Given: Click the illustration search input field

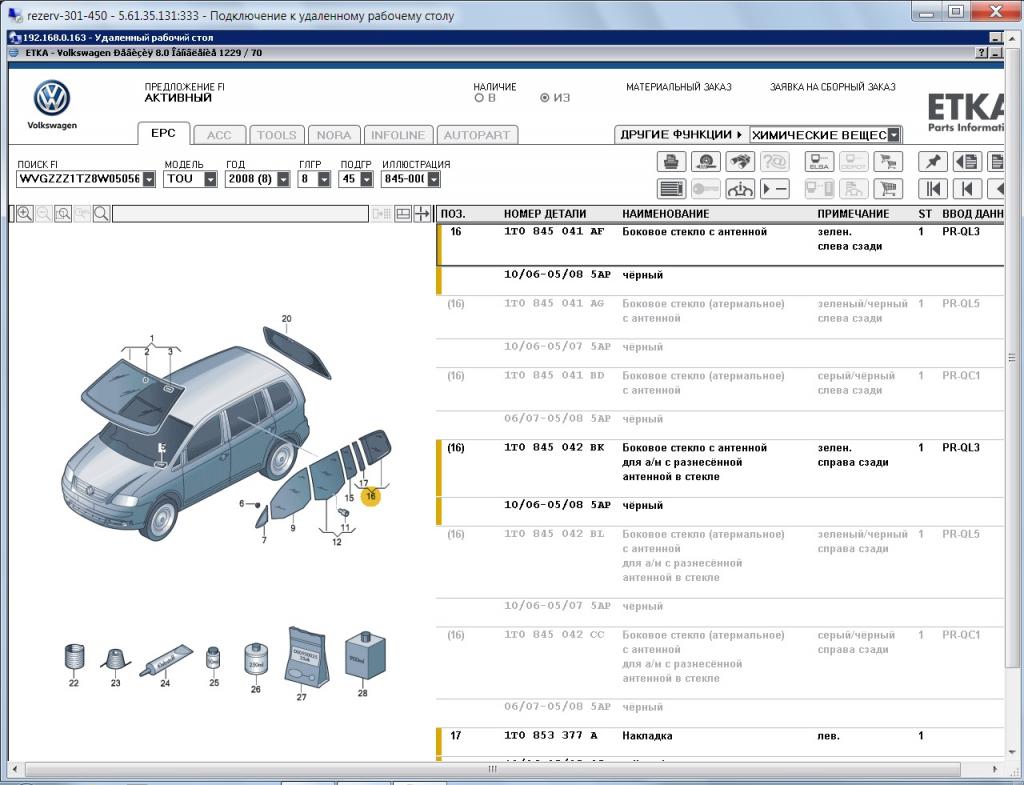Looking at the screenshot, I should (x=240, y=214).
